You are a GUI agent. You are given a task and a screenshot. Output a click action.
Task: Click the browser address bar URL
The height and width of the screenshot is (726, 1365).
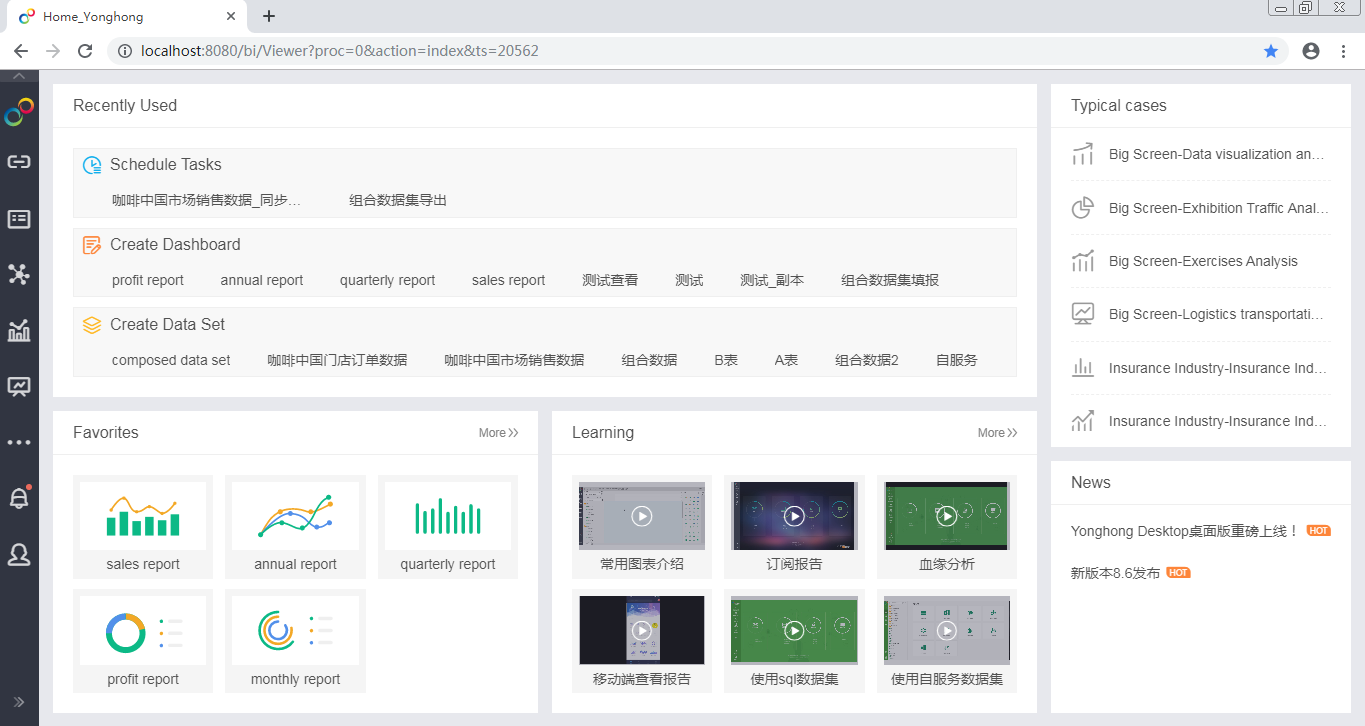click(340, 51)
